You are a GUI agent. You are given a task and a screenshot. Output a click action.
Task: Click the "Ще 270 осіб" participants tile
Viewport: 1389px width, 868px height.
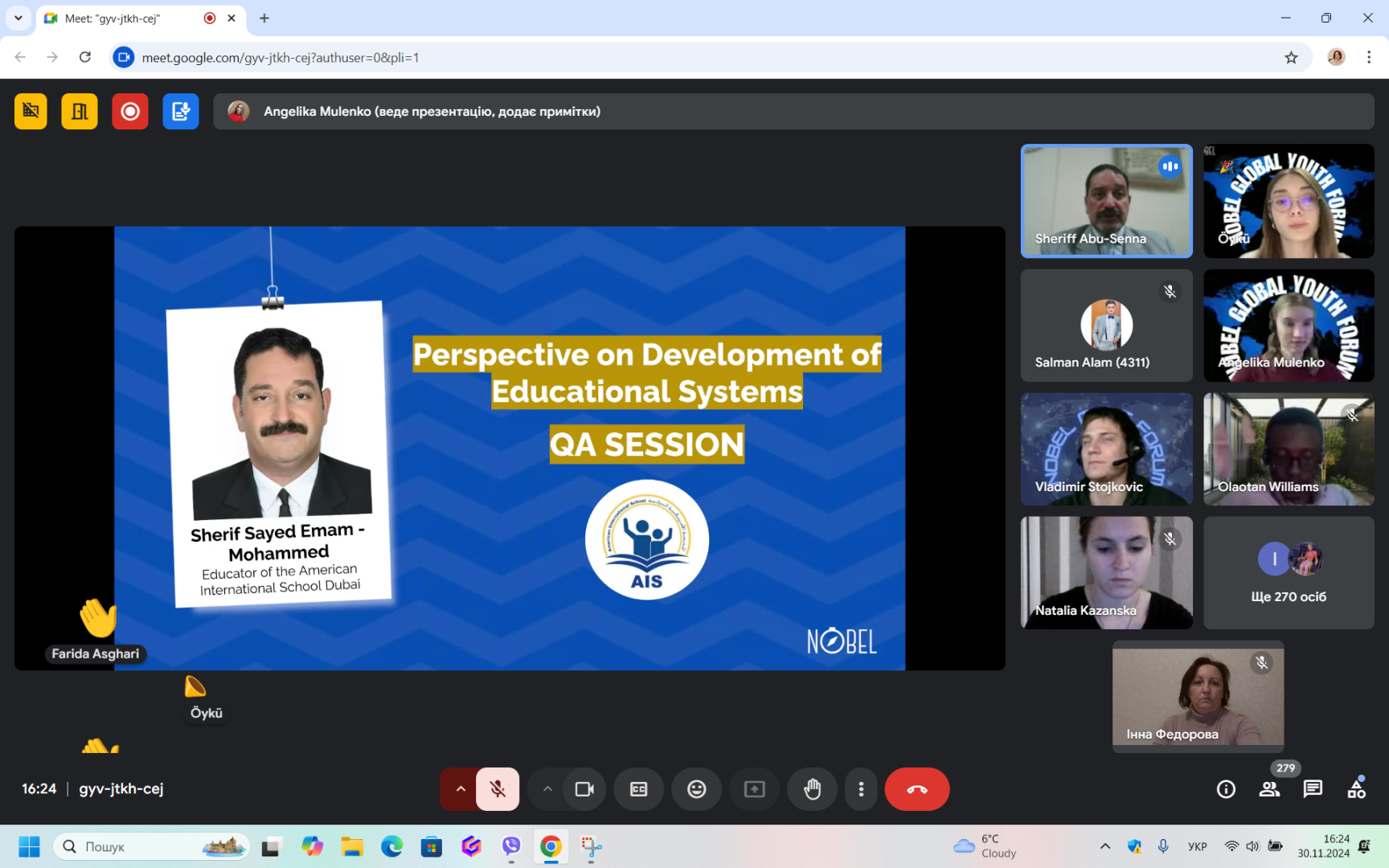[1289, 572]
